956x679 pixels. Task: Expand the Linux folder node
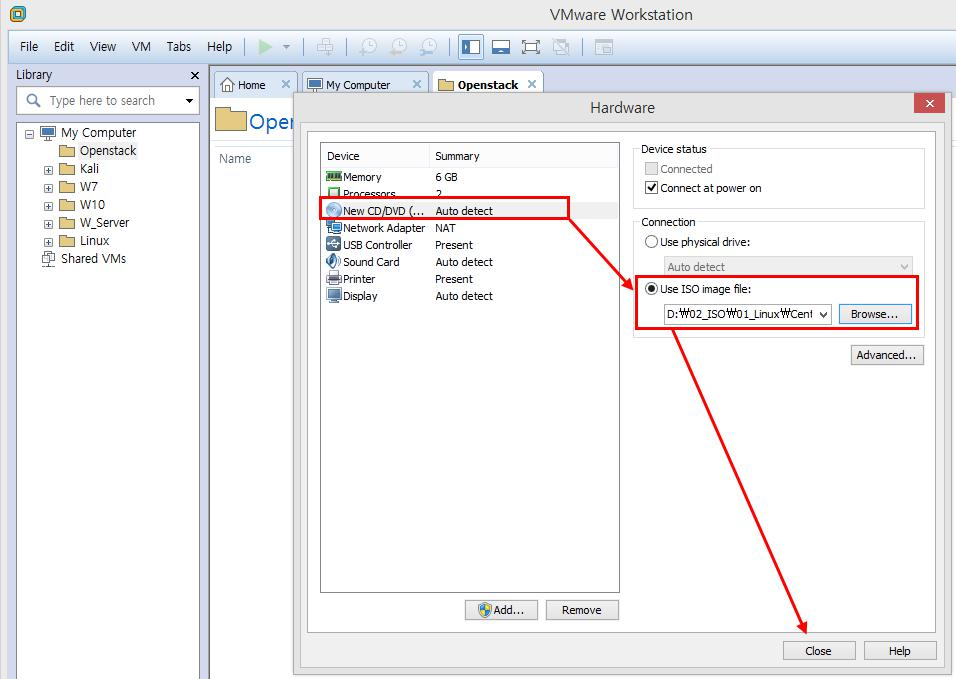(48, 242)
